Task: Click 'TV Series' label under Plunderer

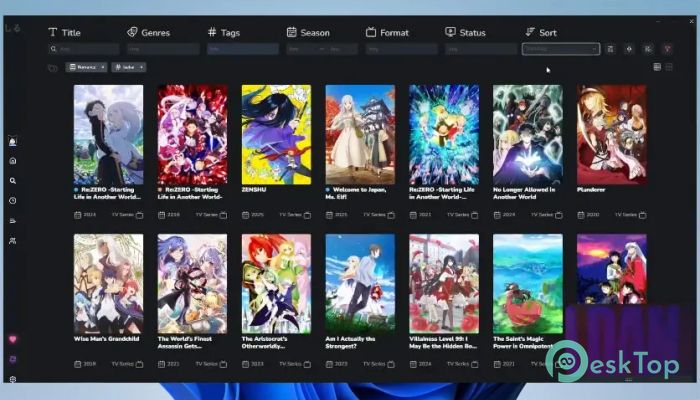Action: (x=625, y=215)
